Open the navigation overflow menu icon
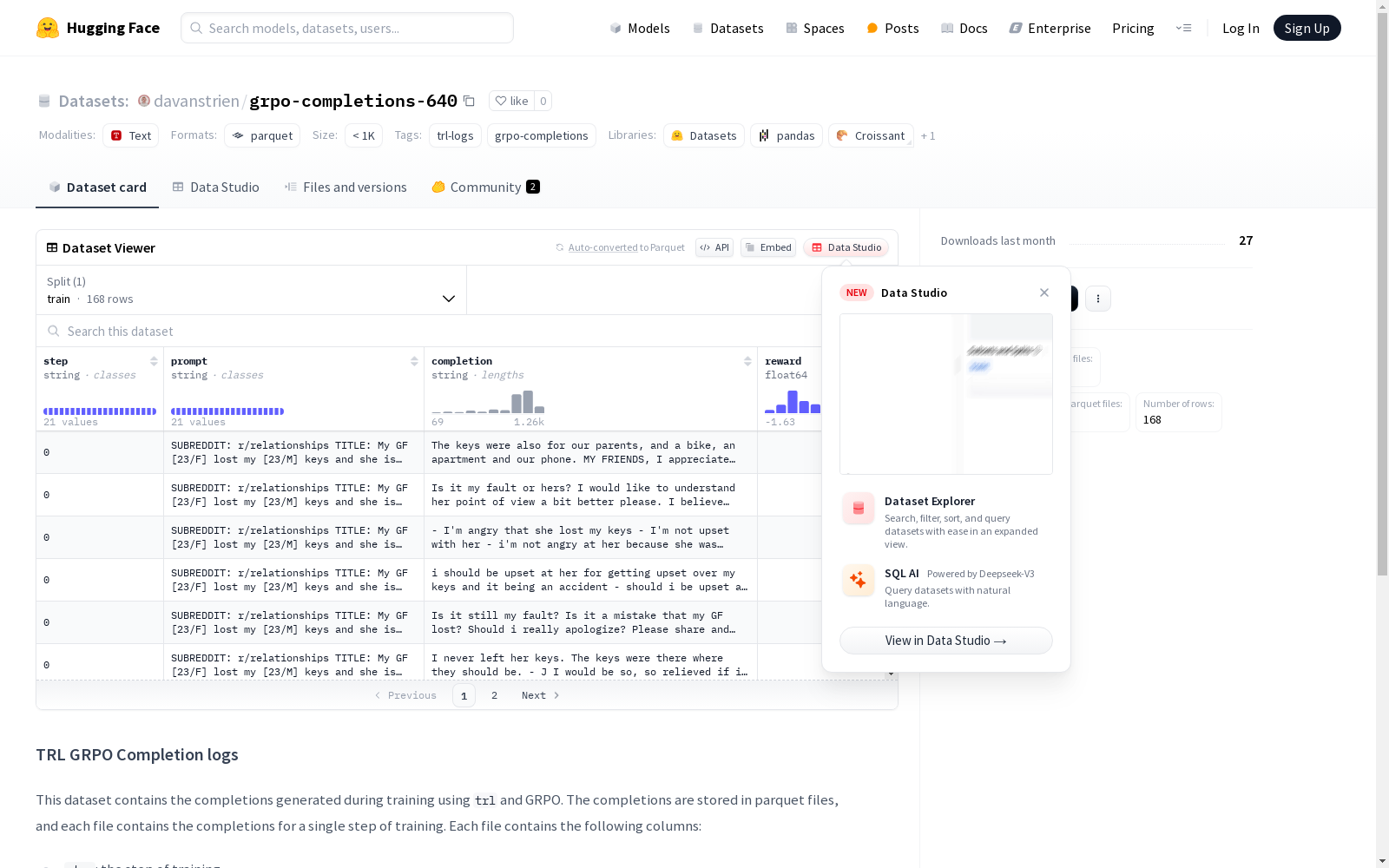The width and height of the screenshot is (1389, 868). click(1183, 28)
